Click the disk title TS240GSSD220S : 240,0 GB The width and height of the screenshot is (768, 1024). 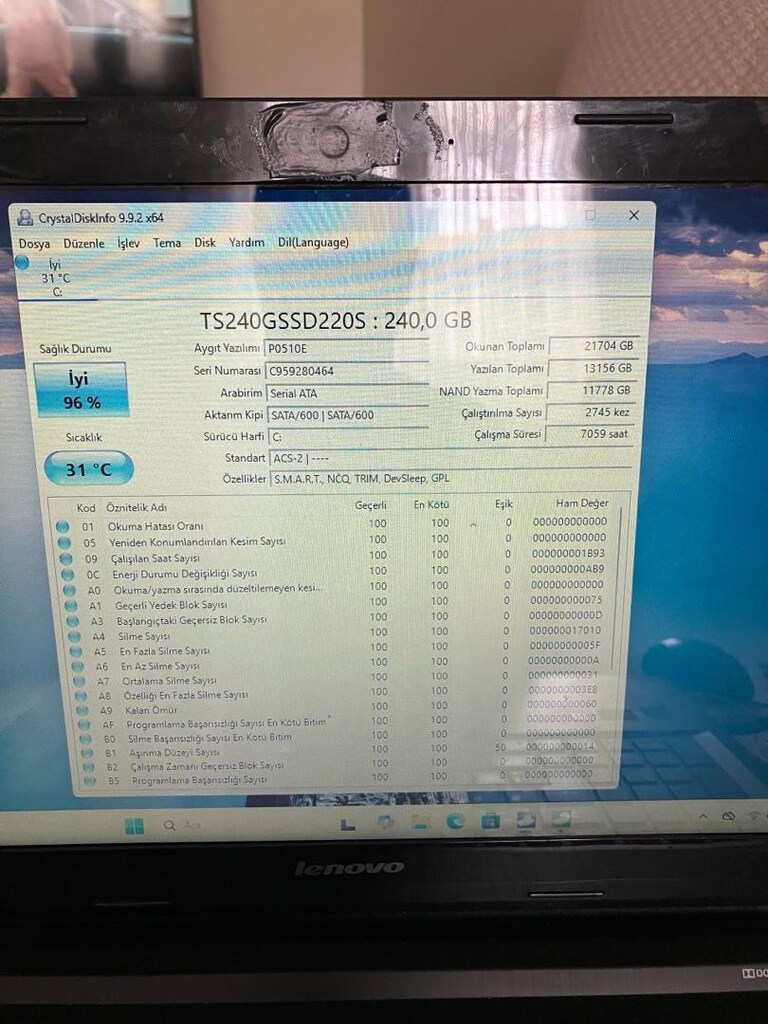click(336, 321)
